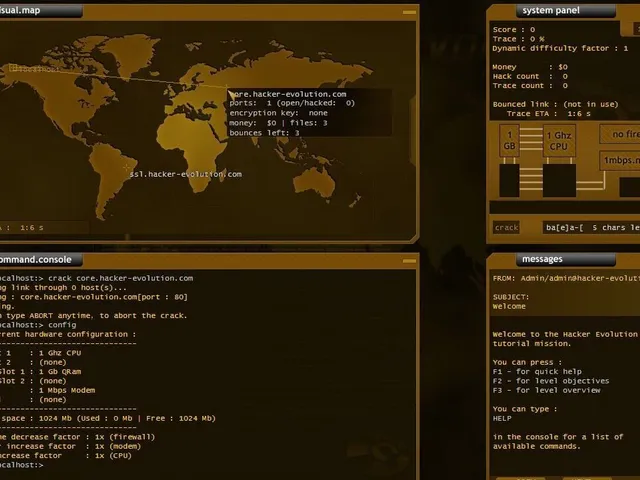Select the core.hacker-evolution.com server node on the map
Image resolution: width=640 pixels, height=480 pixels.
[227, 87]
